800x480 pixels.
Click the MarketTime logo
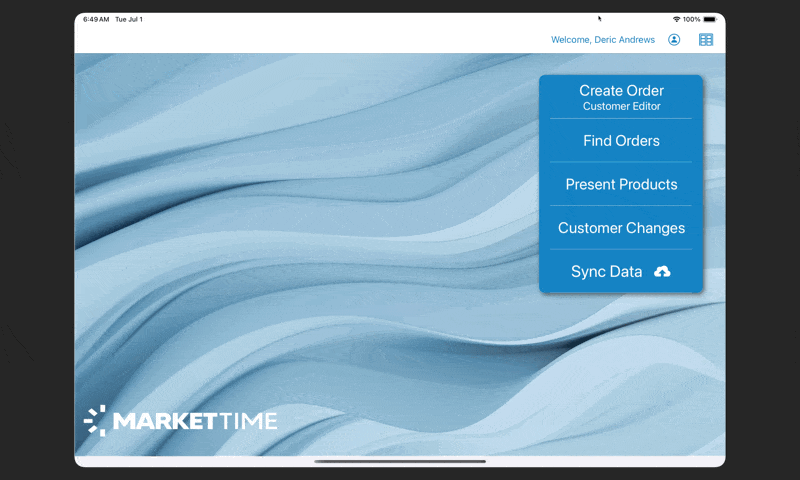[x=181, y=421]
